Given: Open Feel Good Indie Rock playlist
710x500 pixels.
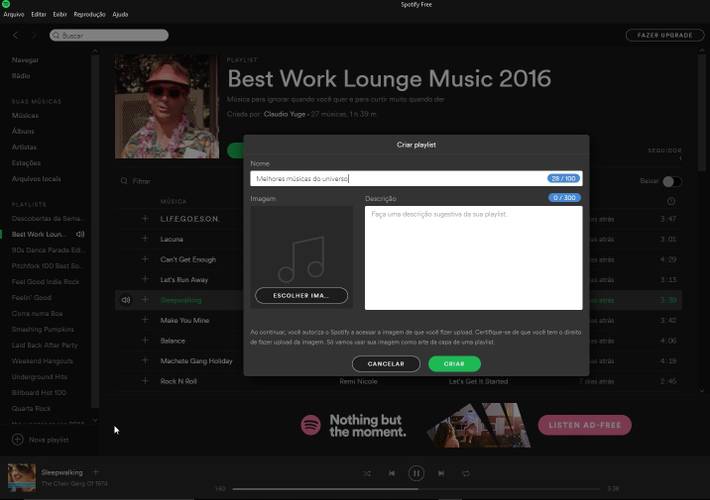Looking at the screenshot, I should (x=45, y=282).
